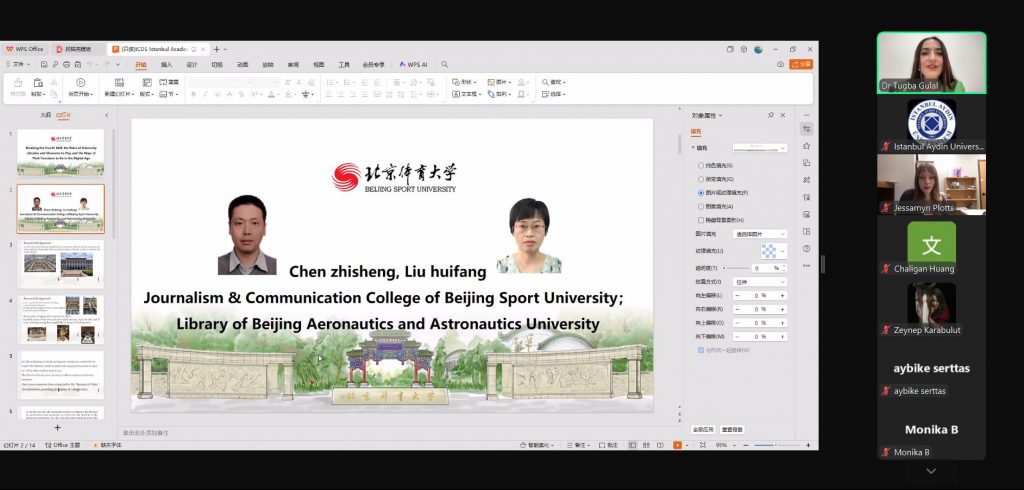Click the cloud sync icon near share button
Image resolution: width=1024 pixels, height=490 pixels.
780,64
